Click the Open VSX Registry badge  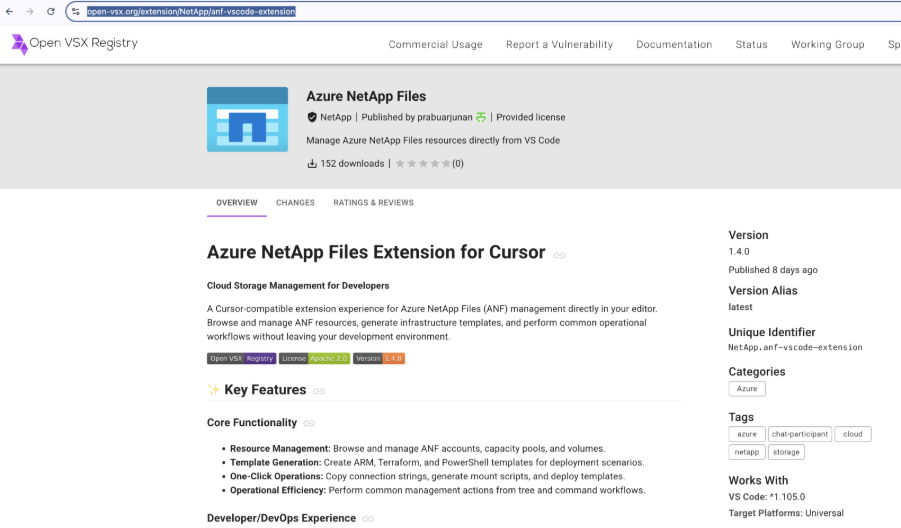[241, 359]
